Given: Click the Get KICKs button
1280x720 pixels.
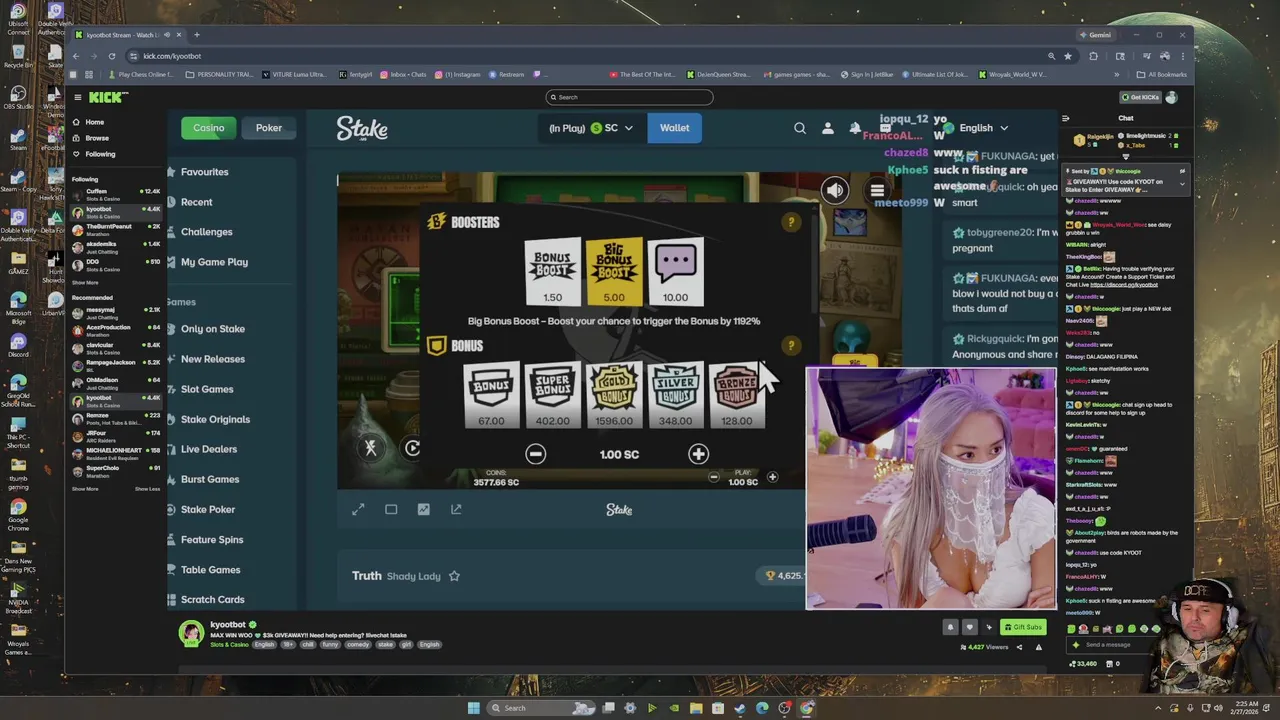Looking at the screenshot, I should 1139,97.
